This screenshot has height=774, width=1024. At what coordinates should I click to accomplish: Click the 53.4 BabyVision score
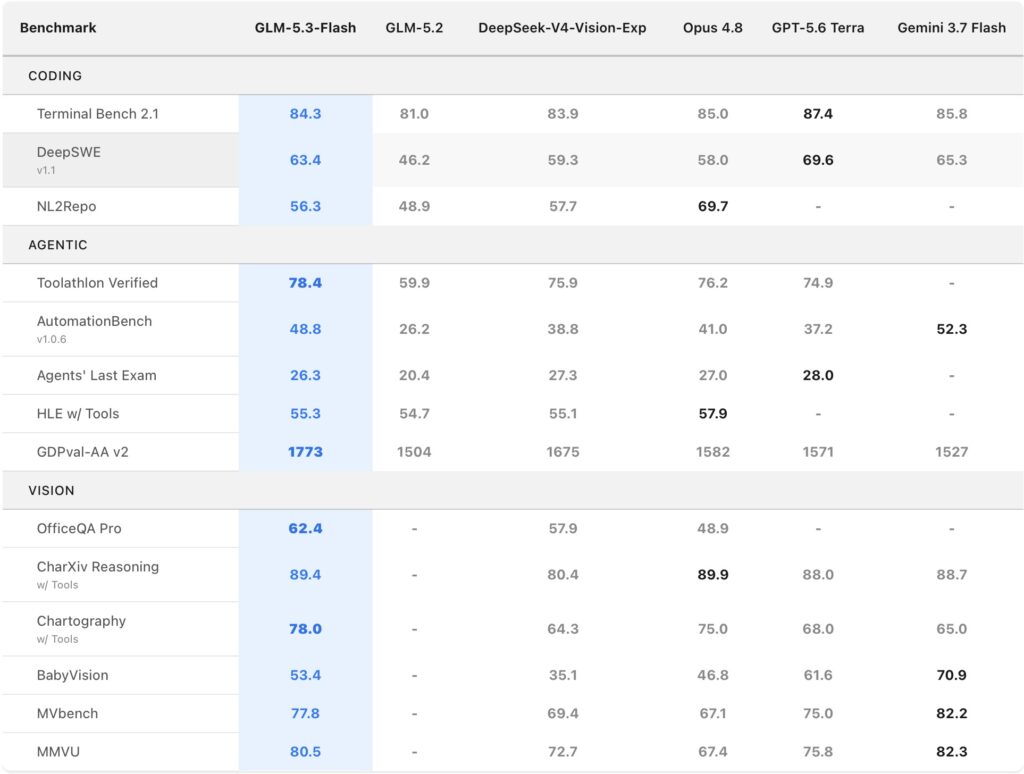coord(305,675)
